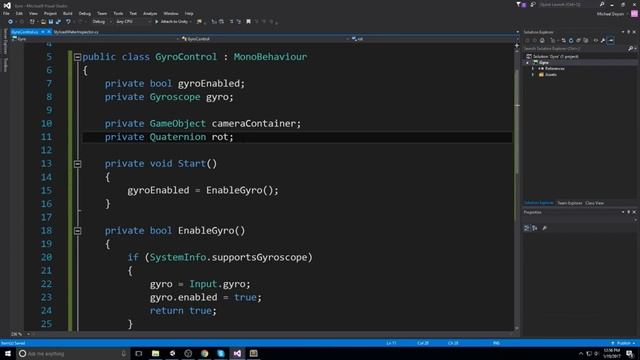
Task: Switch to the second open document tab
Action: [x=76, y=32]
